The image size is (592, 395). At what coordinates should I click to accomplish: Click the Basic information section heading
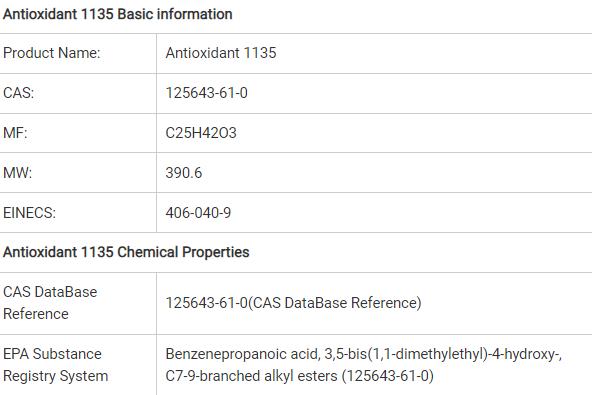tap(117, 14)
